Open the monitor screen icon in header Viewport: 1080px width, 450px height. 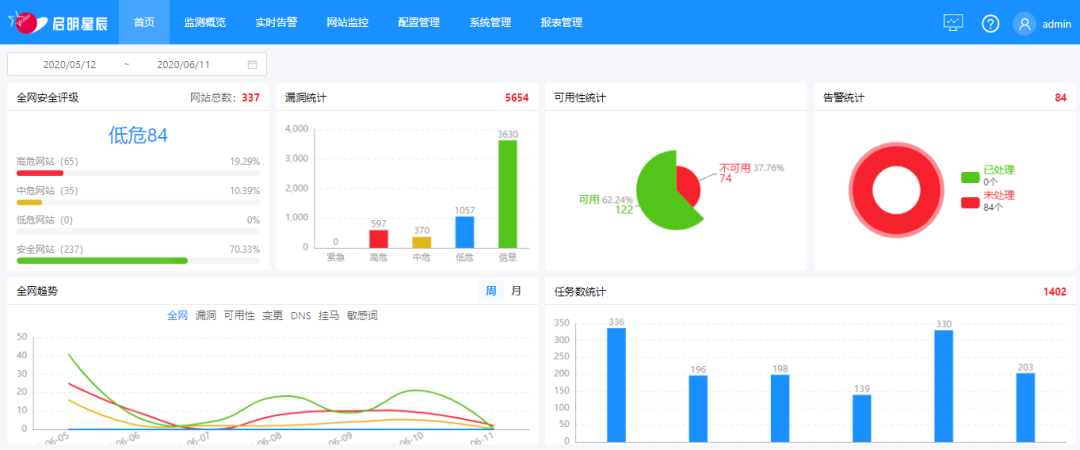[x=953, y=23]
